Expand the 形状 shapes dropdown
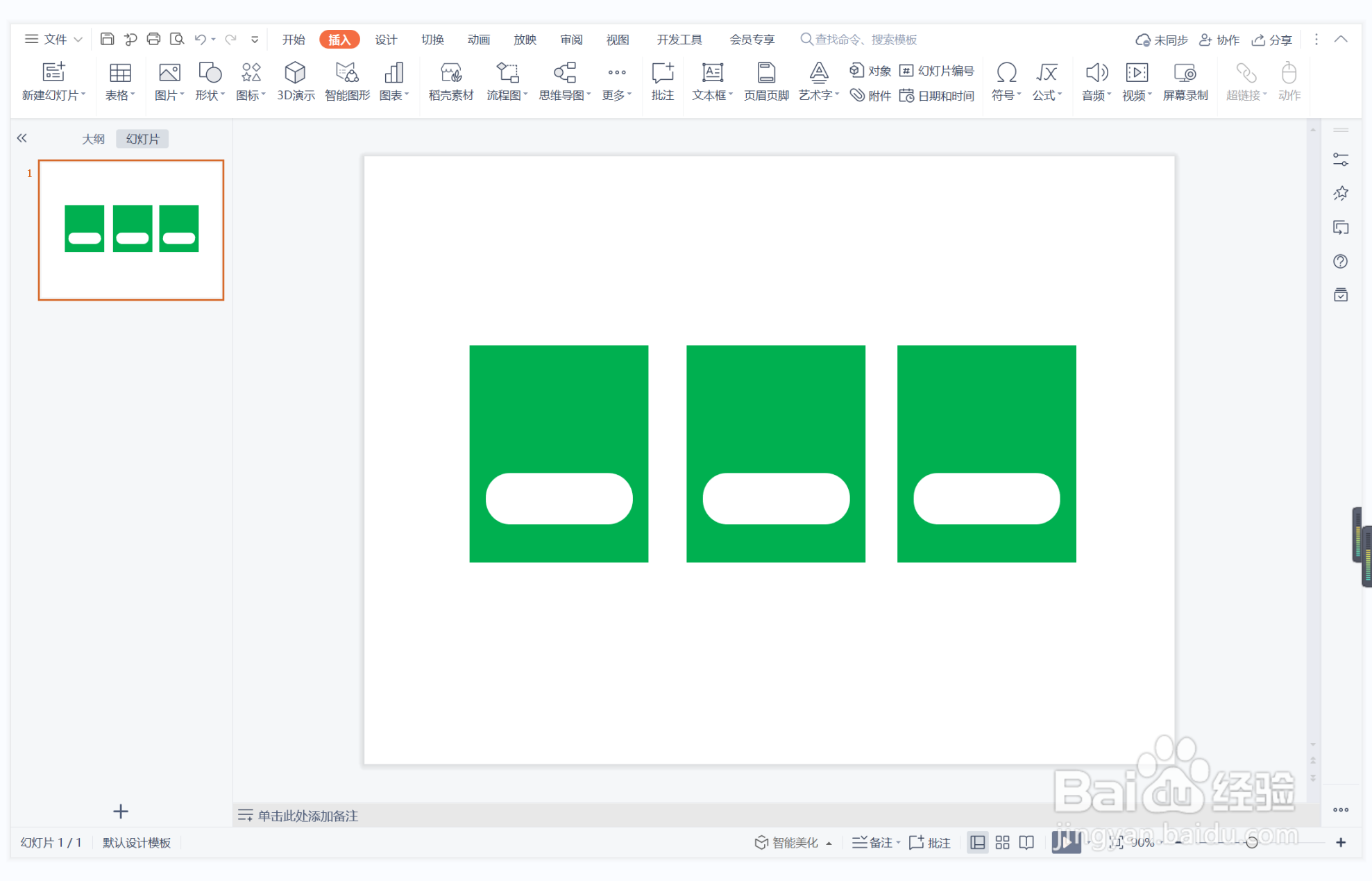Viewport: 1372px width, 881px height. click(210, 81)
